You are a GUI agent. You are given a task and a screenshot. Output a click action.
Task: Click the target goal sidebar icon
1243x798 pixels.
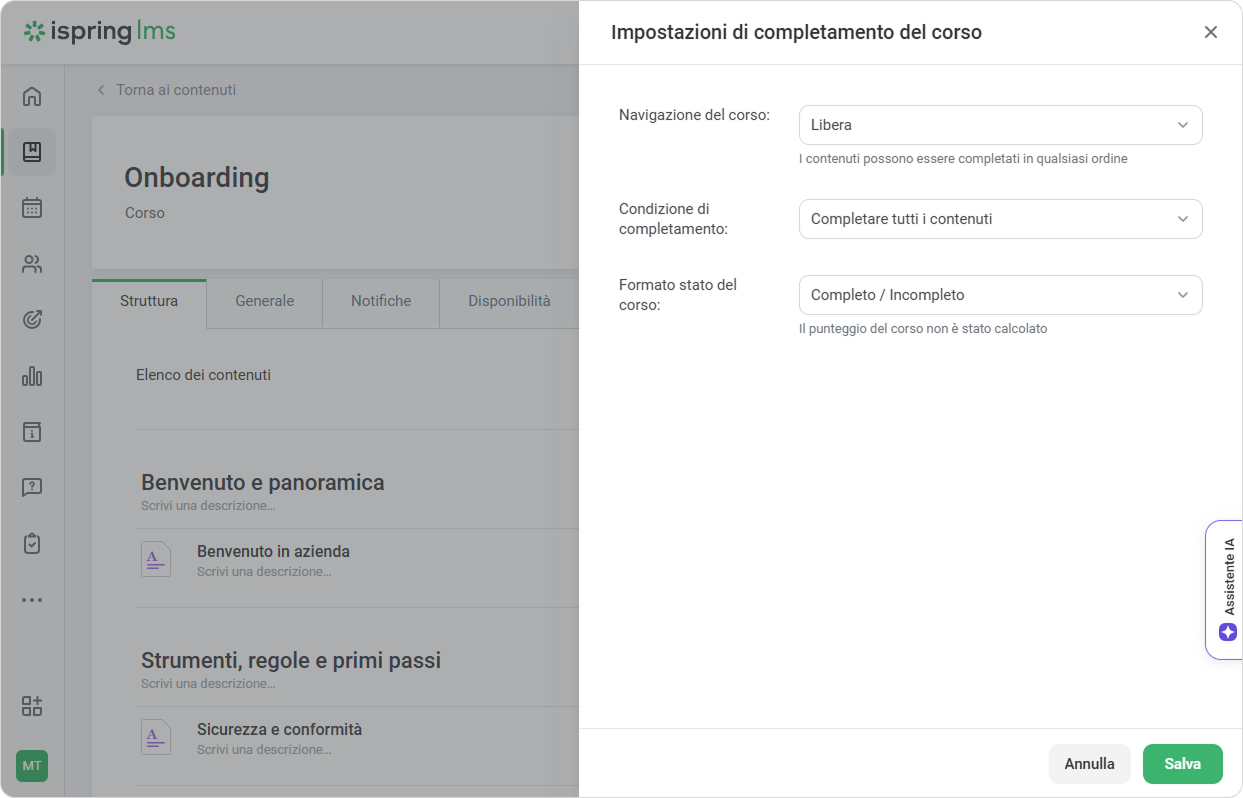[x=32, y=320]
